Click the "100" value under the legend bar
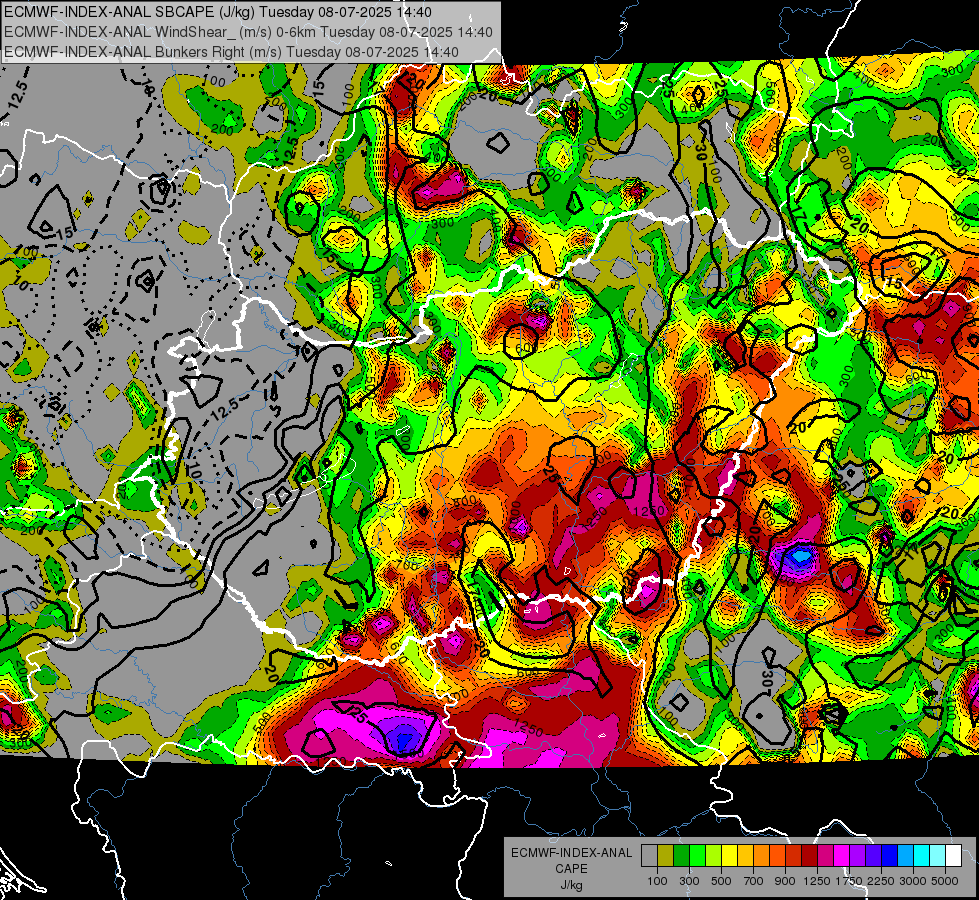The height and width of the screenshot is (900, 979). pyautogui.click(x=657, y=881)
